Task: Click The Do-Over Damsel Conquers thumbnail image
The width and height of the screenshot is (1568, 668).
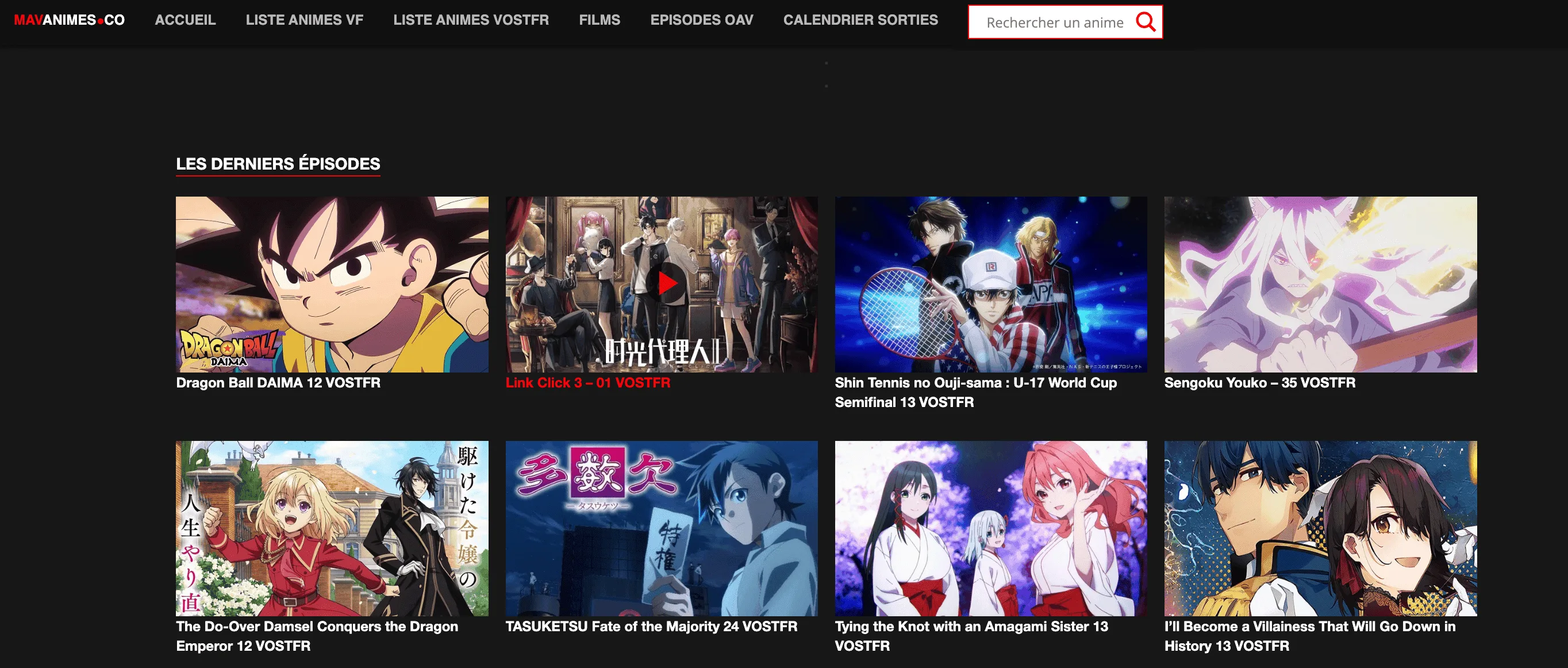Action: tap(332, 526)
